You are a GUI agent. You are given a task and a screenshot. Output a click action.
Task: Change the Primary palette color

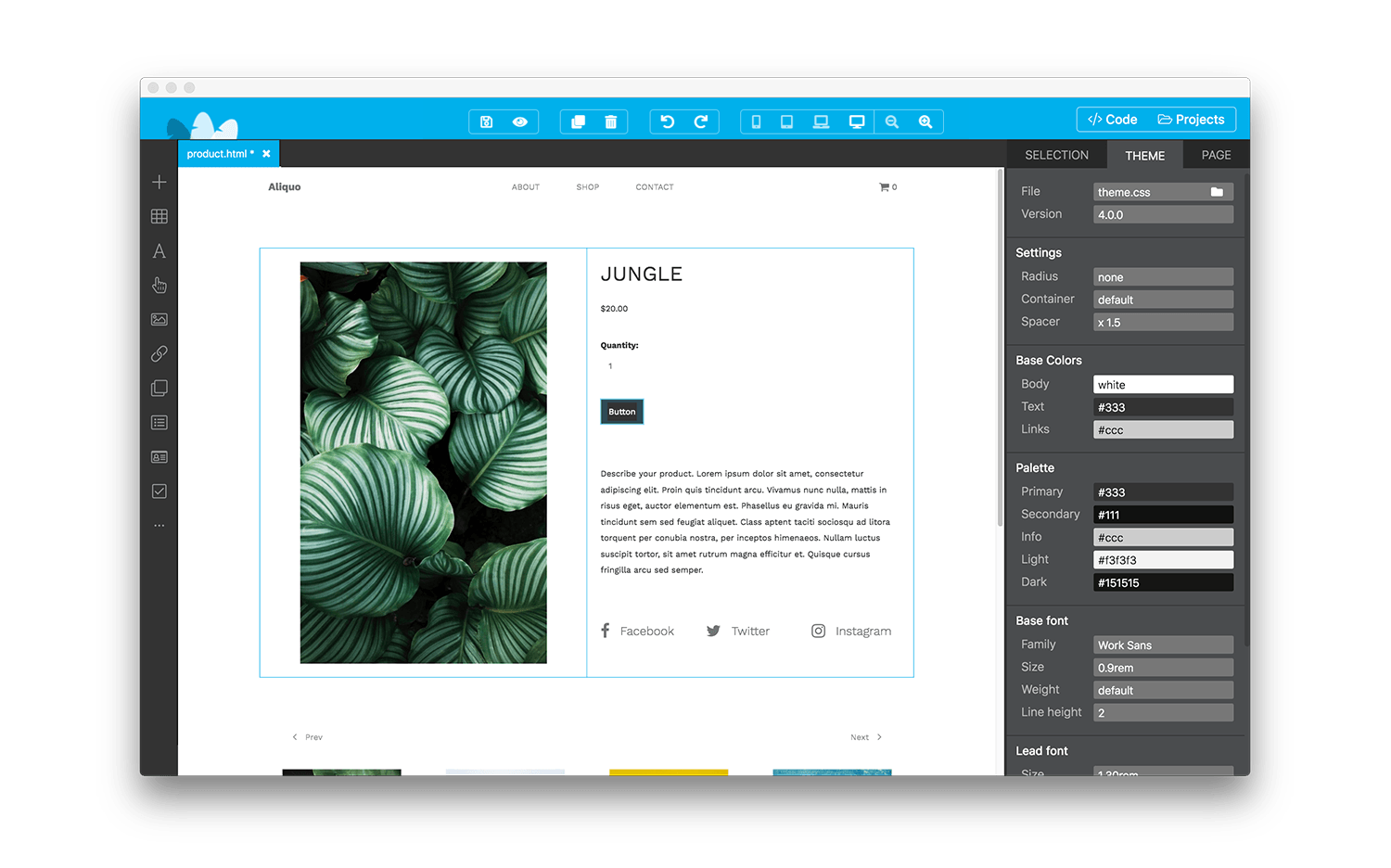click(1163, 491)
